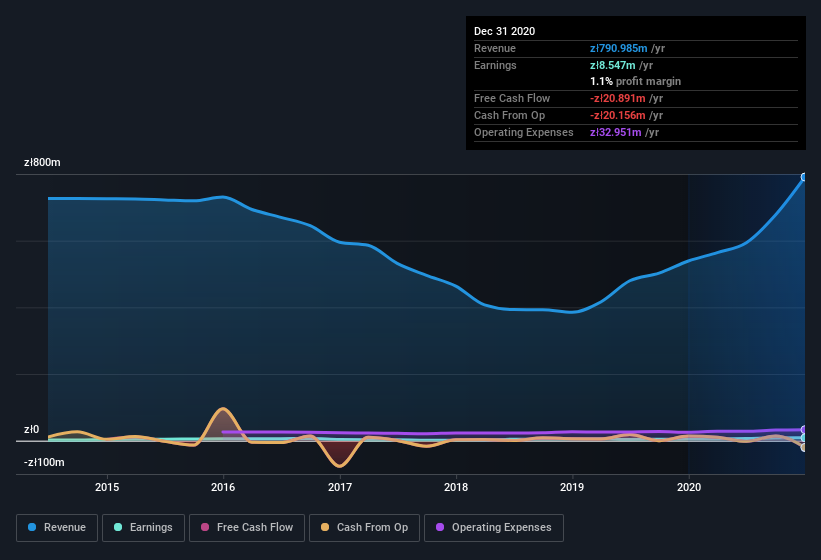Screen dimensions: 821x560
Task: Click the zł32.951m operating expenses value
Action: point(615,132)
